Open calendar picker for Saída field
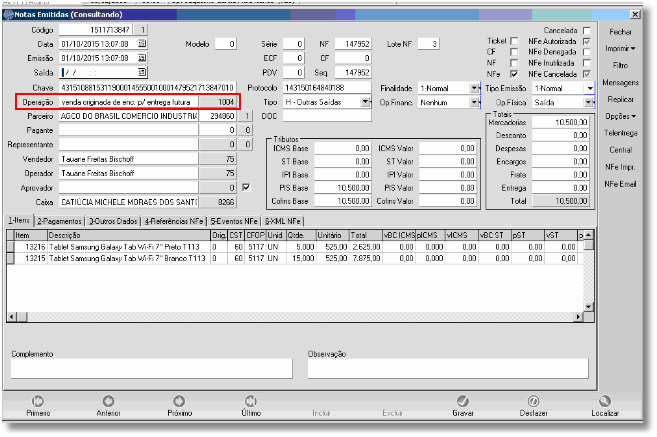Viewport: 657px width, 437px height. [142, 72]
